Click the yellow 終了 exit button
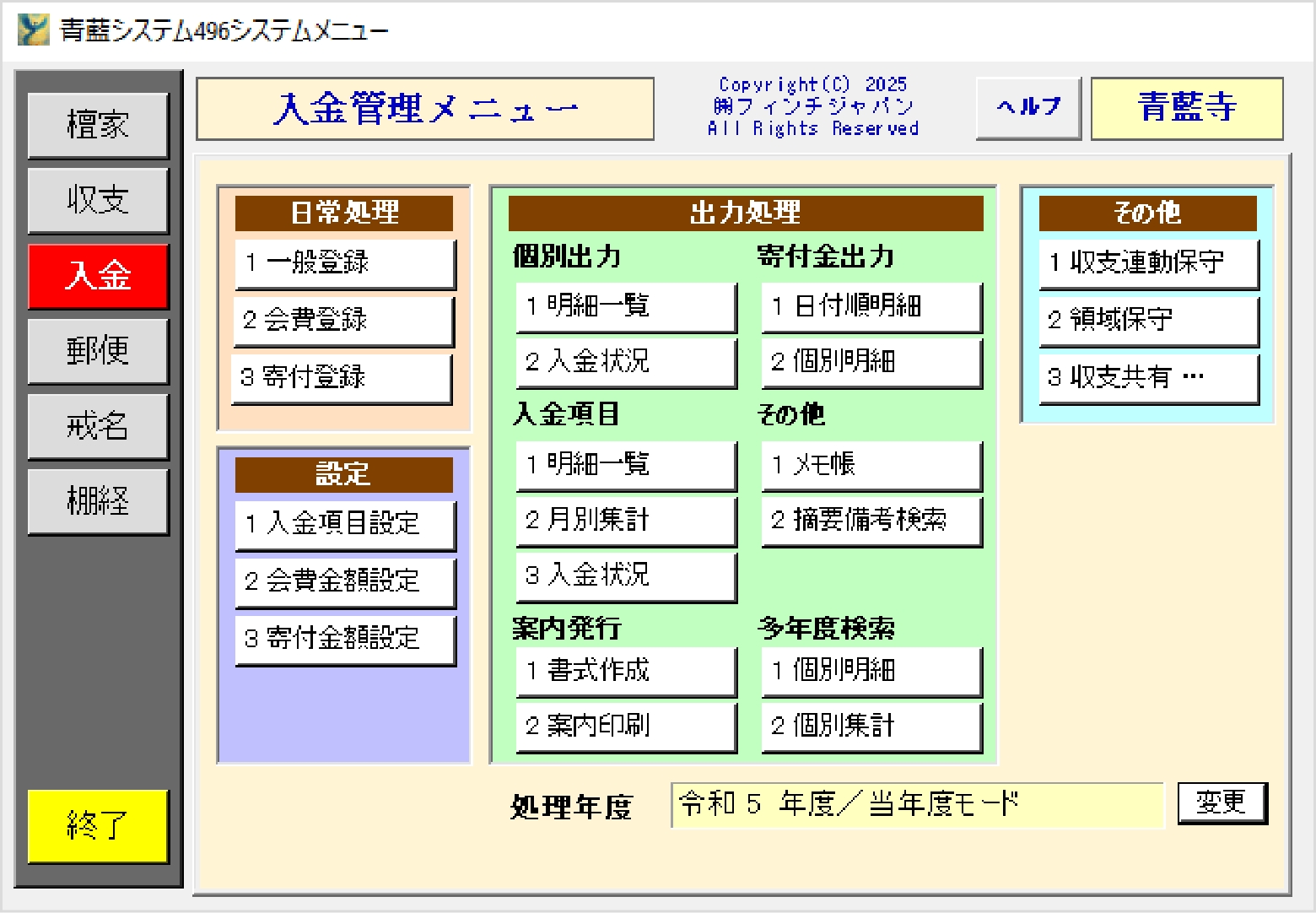 click(98, 824)
